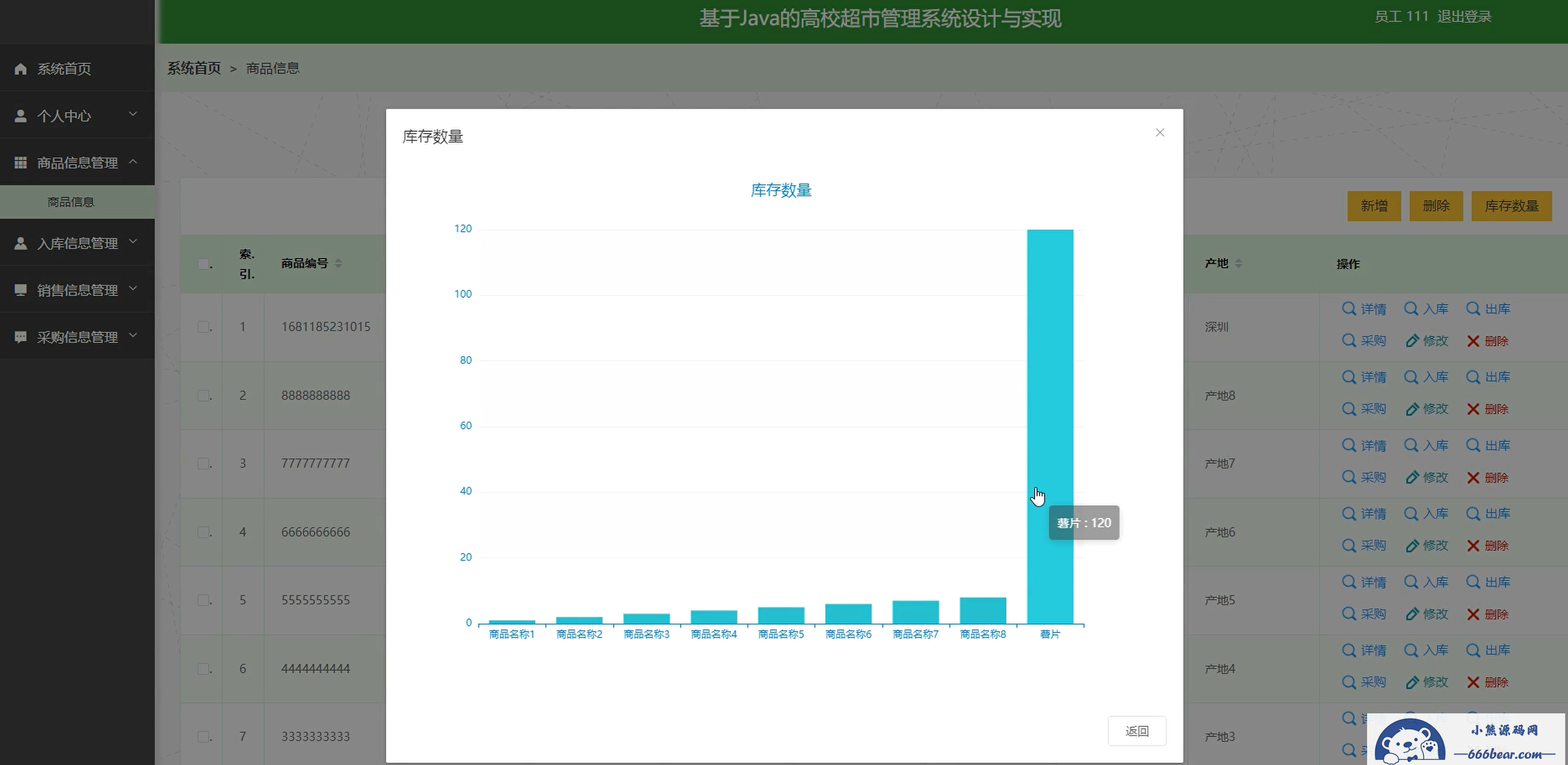Click product number 1681185231015
This screenshot has width=1568, height=765.
pyautogui.click(x=325, y=327)
